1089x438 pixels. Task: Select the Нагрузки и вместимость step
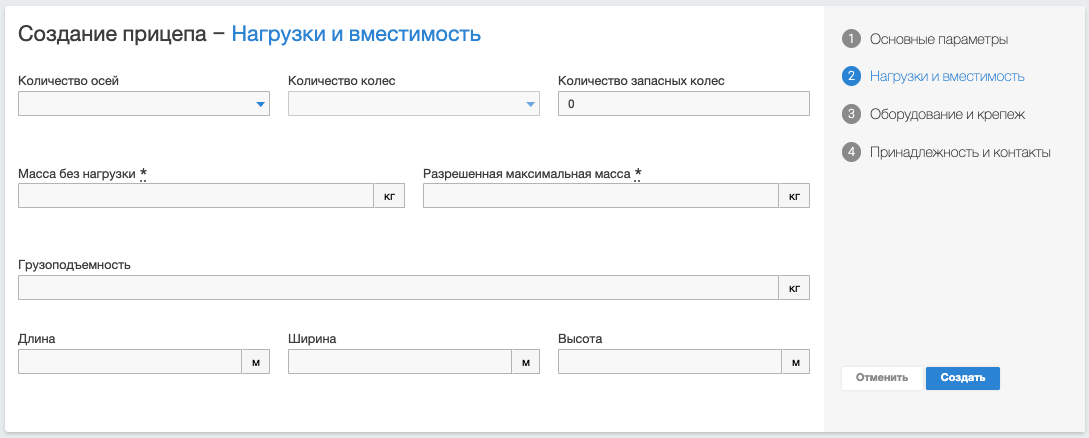(946, 76)
